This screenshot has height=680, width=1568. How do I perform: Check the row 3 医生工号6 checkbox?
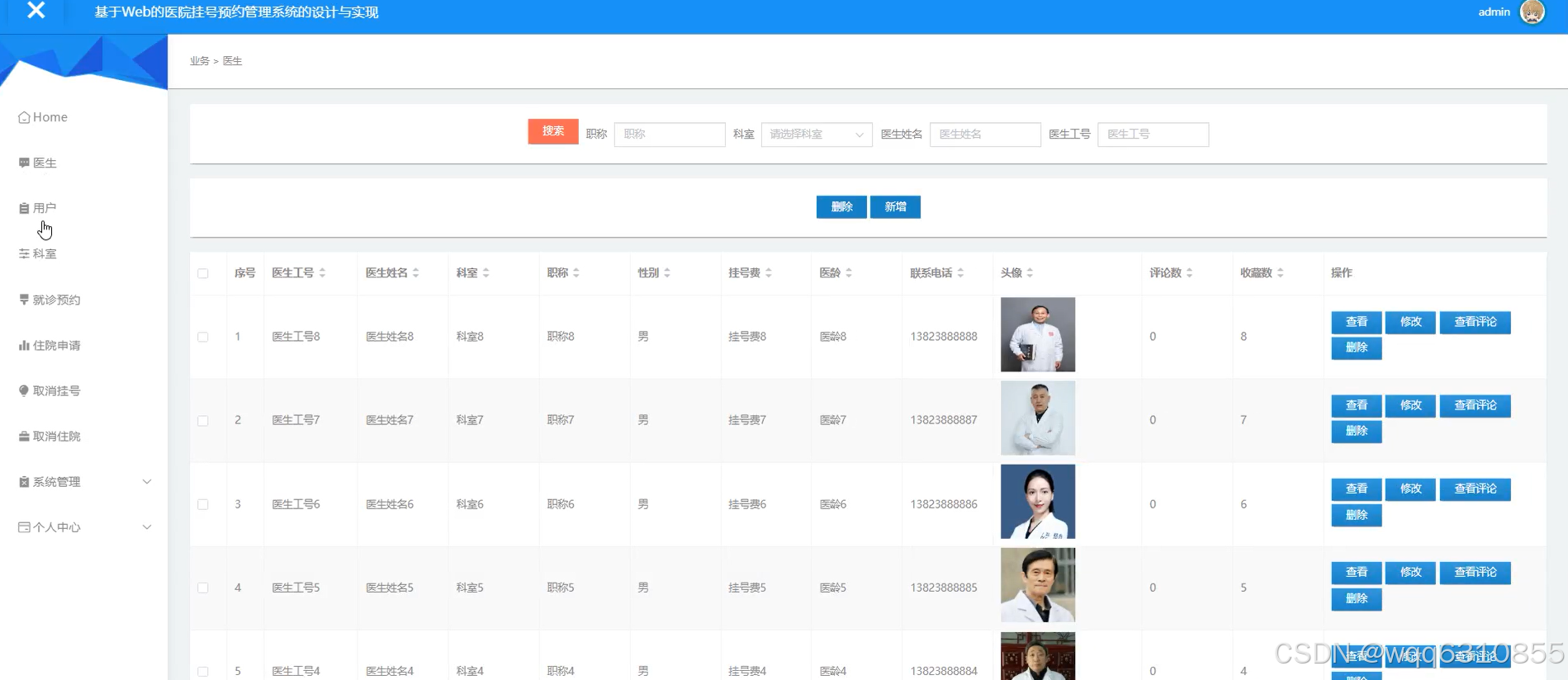pyautogui.click(x=203, y=504)
